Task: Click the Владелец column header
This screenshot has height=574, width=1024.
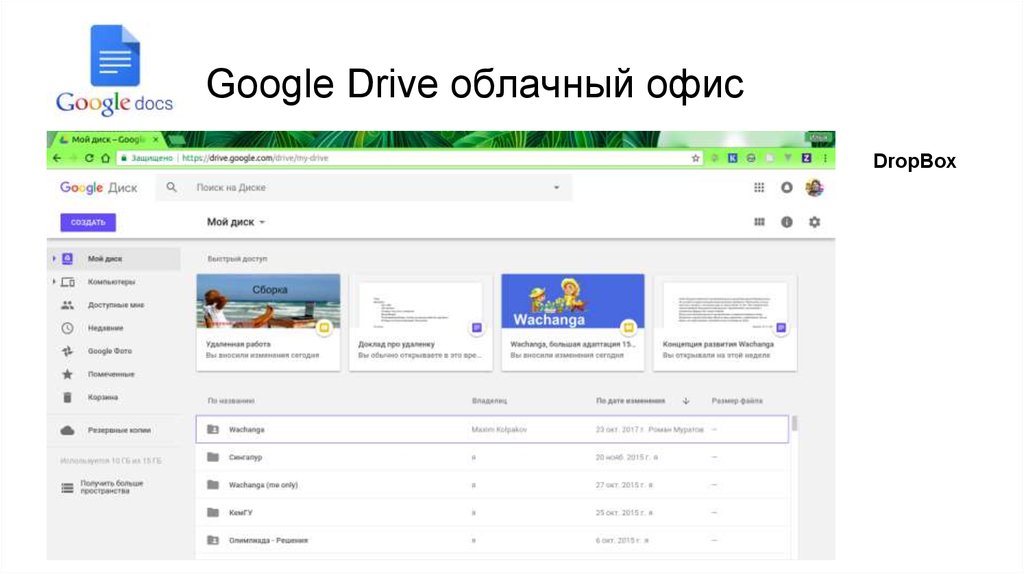Action: (489, 401)
